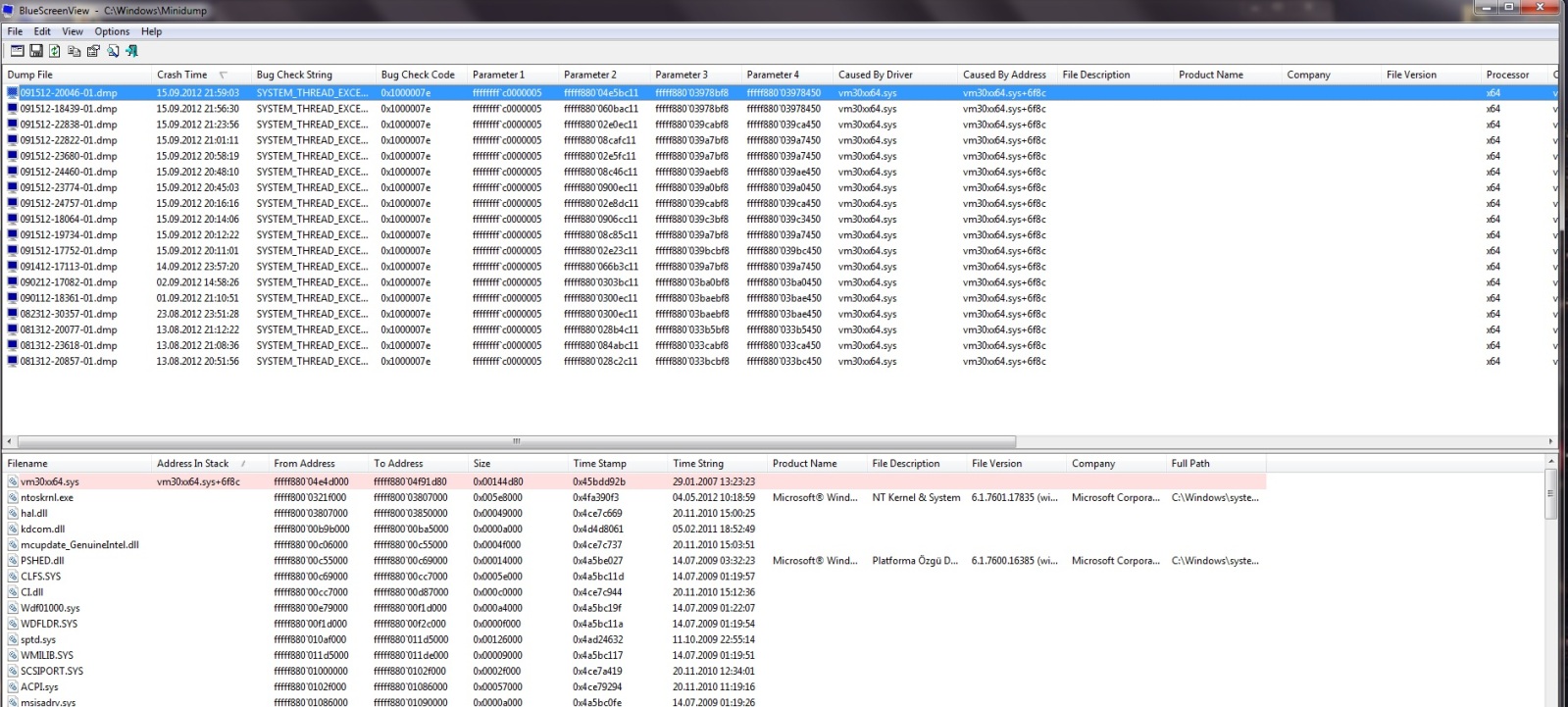
Task: Click the Save (floppy disk) toolbar icon
Action: point(36,51)
